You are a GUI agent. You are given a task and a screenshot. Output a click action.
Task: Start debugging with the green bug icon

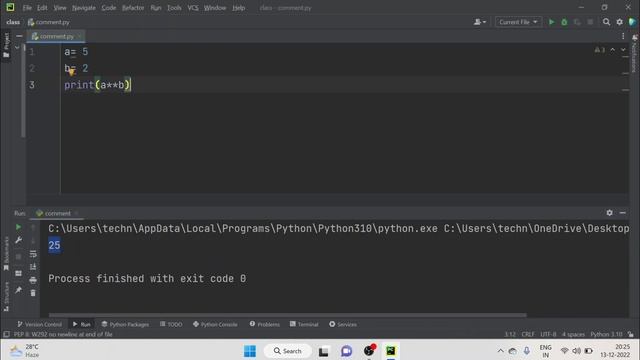[x=564, y=22]
